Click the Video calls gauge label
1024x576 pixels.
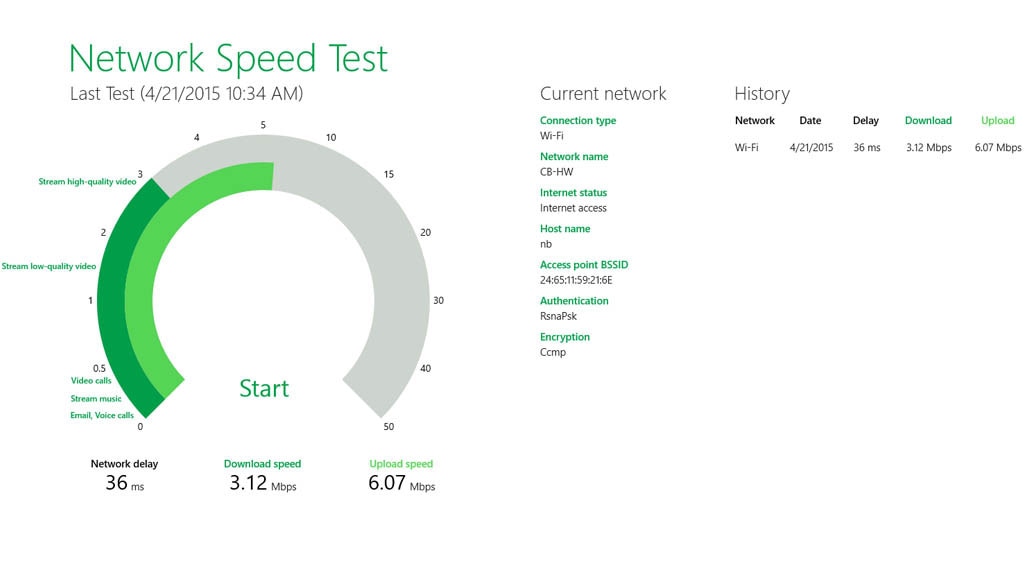pyautogui.click(x=91, y=381)
